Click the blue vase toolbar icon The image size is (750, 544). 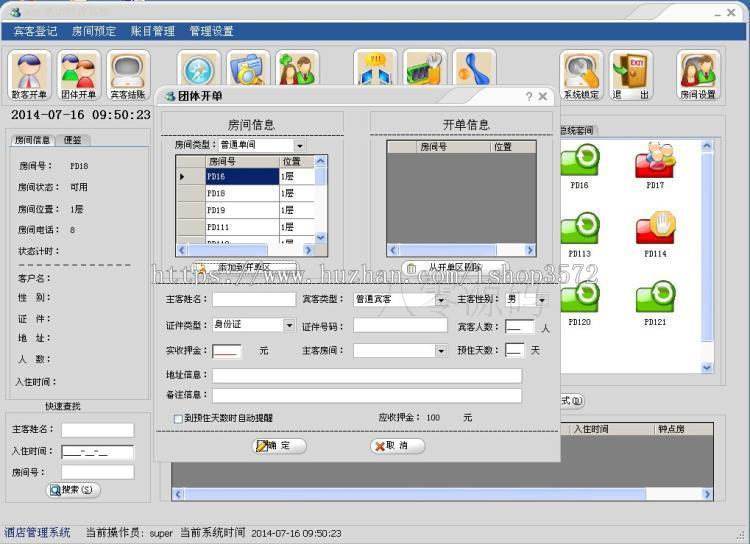[x=474, y=68]
